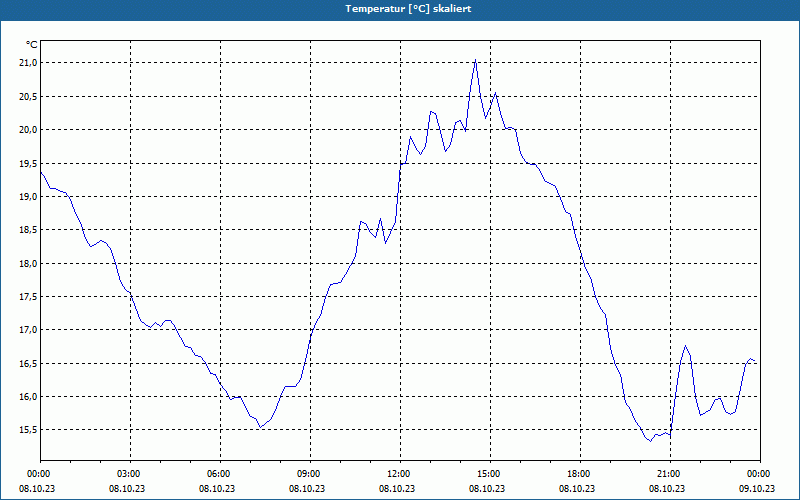The image size is (800, 500).
Task: Select the 21,0 y-axis label
Action: (28, 63)
